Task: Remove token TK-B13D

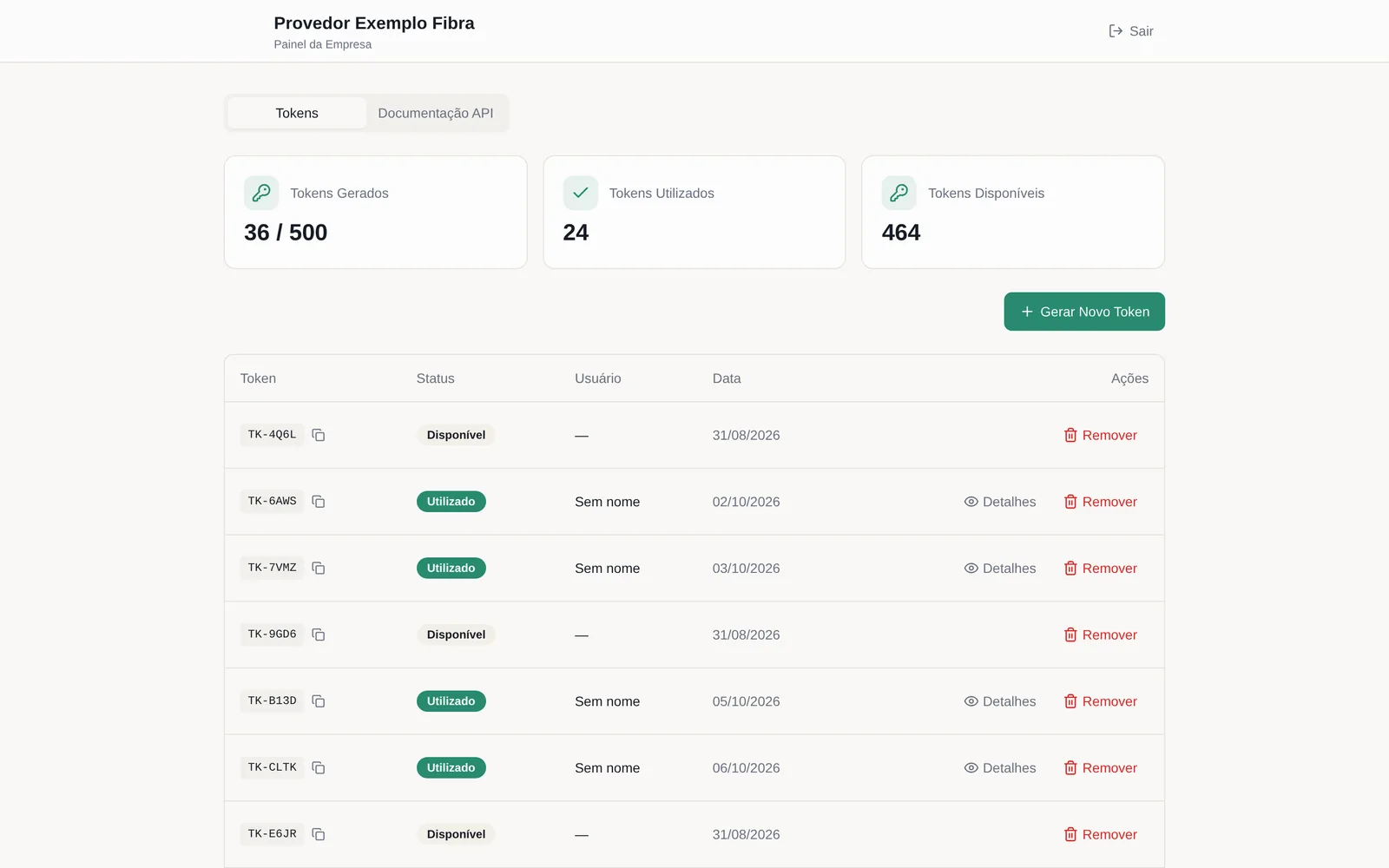Action: point(1101,701)
